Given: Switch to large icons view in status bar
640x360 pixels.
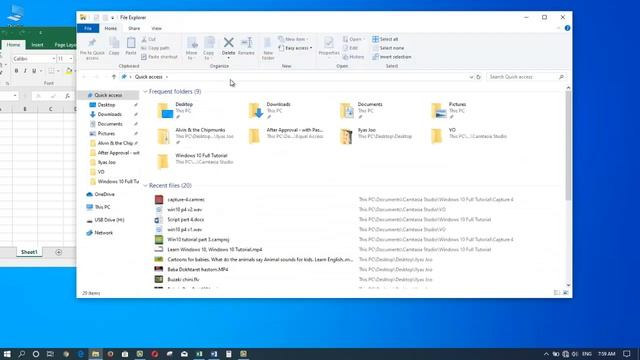Looking at the screenshot, I should tap(566, 293).
